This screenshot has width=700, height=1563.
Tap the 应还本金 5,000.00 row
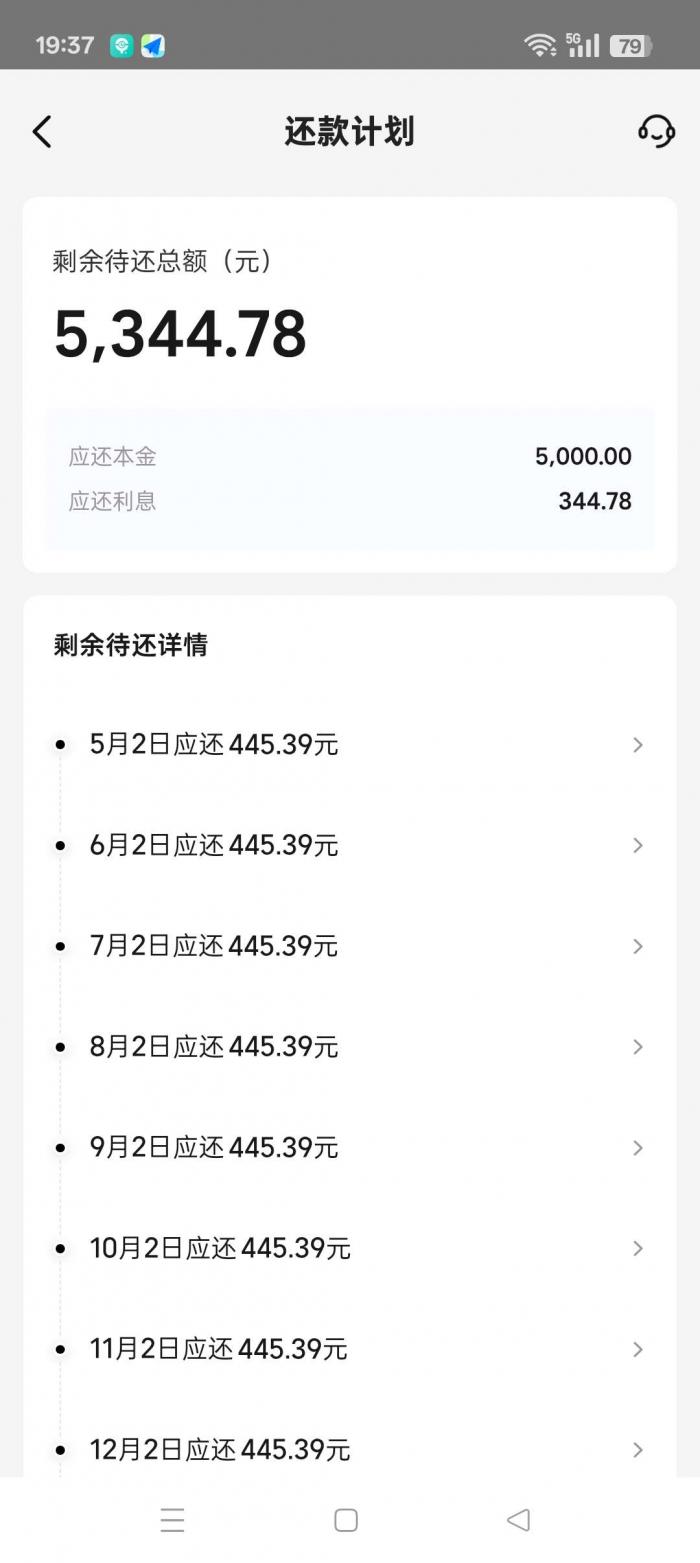(349, 457)
